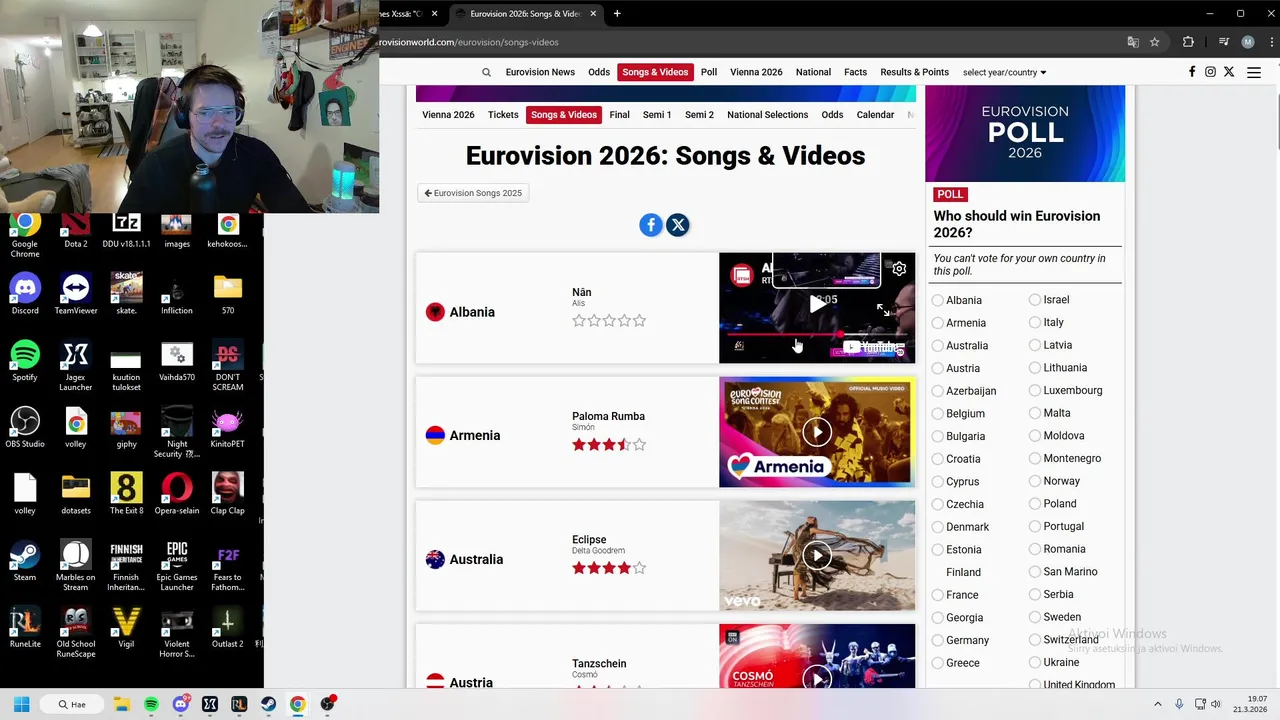Go back to Eurovision Songs 2025
The height and width of the screenshot is (720, 1280).
473,193
